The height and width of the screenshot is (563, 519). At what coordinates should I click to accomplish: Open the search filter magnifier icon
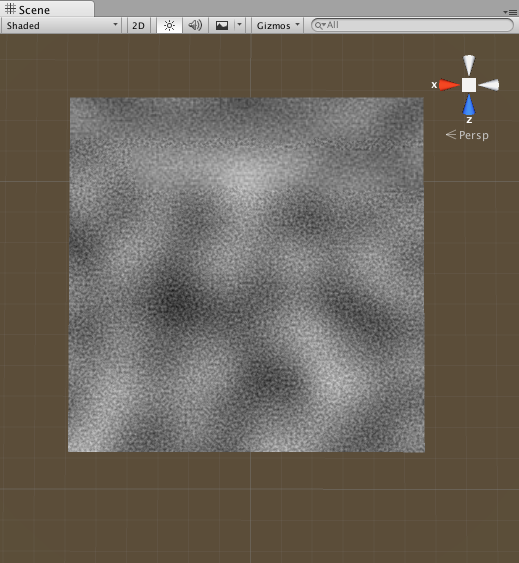coord(320,25)
